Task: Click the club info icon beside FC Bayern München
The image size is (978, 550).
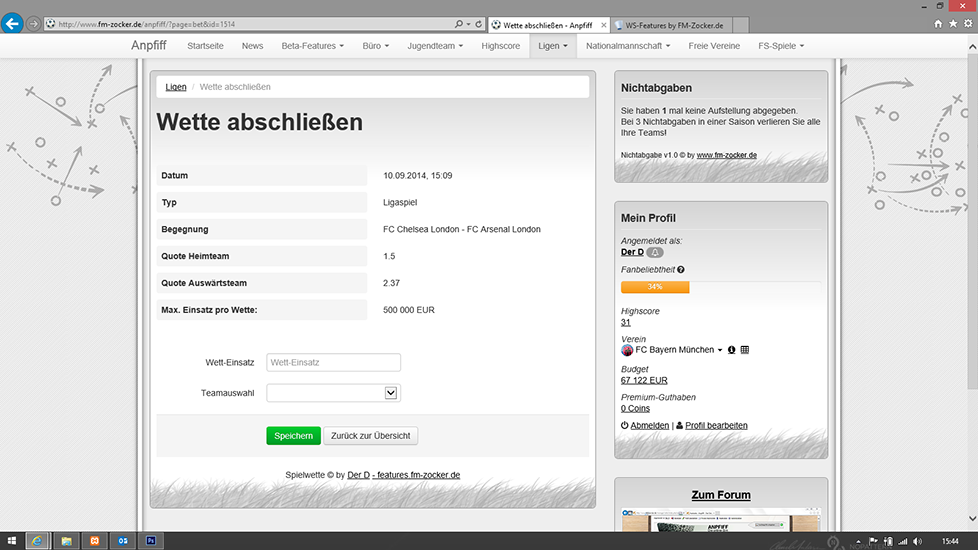Action: 731,350
